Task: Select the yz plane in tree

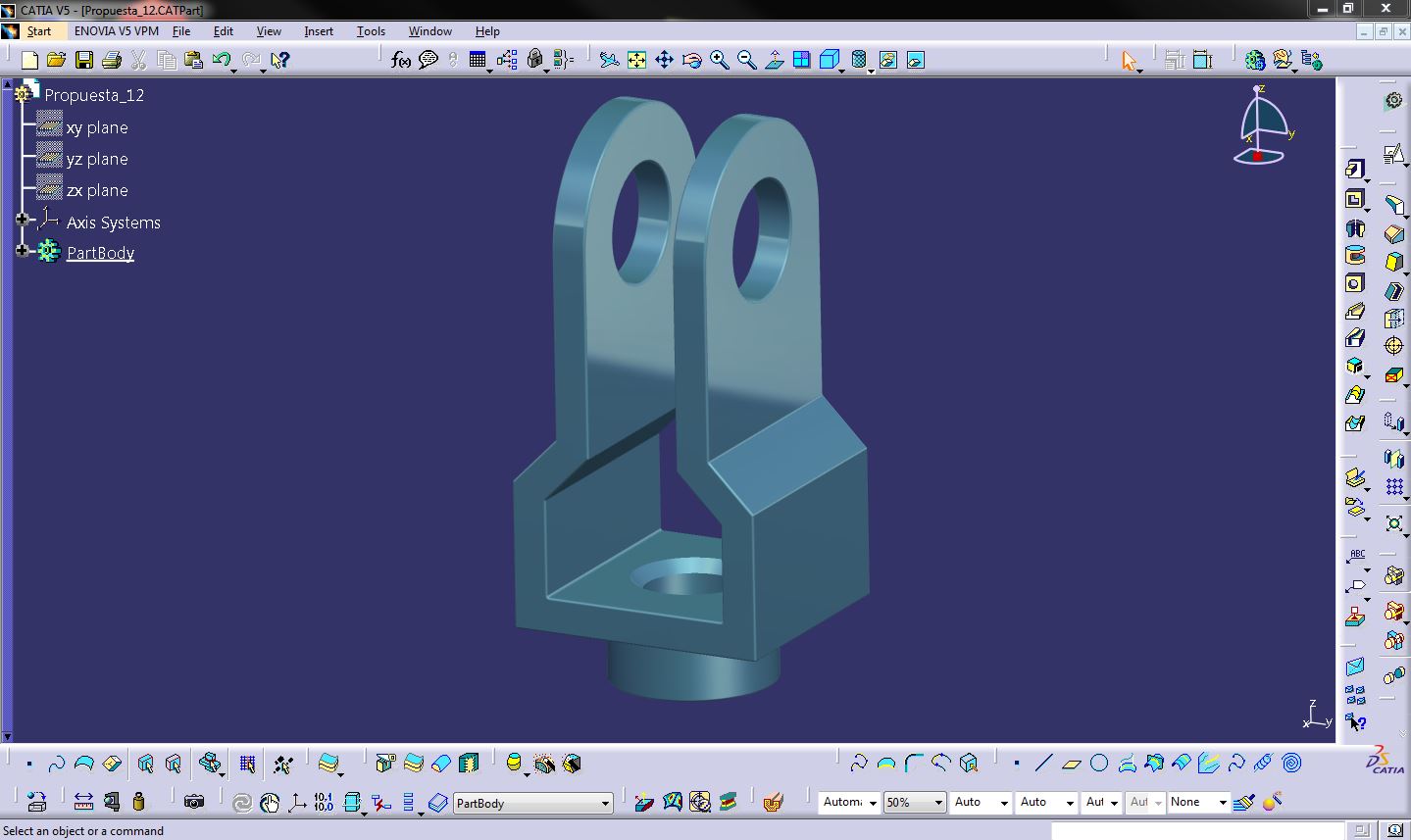Action: coord(97,159)
